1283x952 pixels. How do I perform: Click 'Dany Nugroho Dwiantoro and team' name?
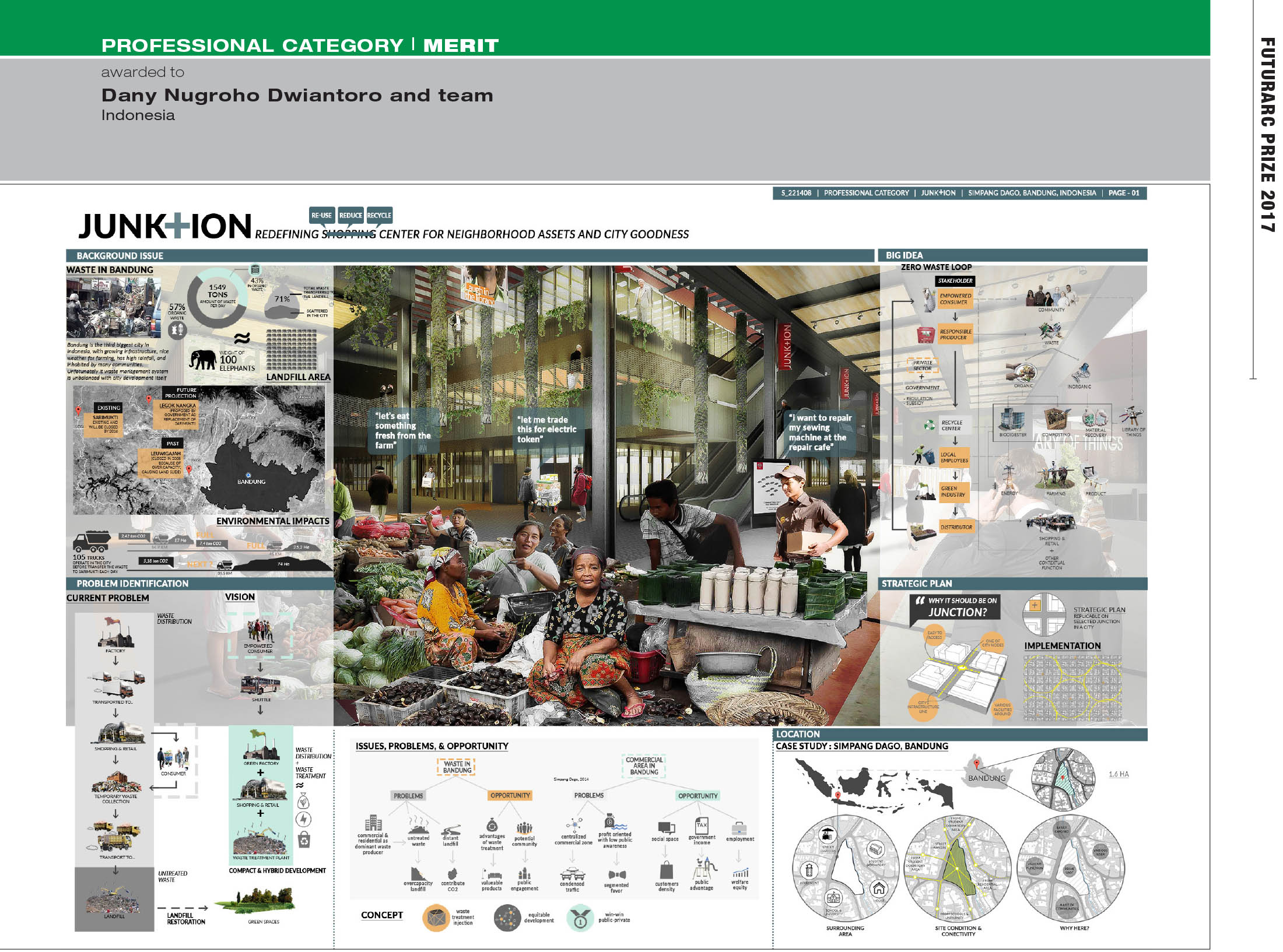pyautogui.click(x=297, y=95)
